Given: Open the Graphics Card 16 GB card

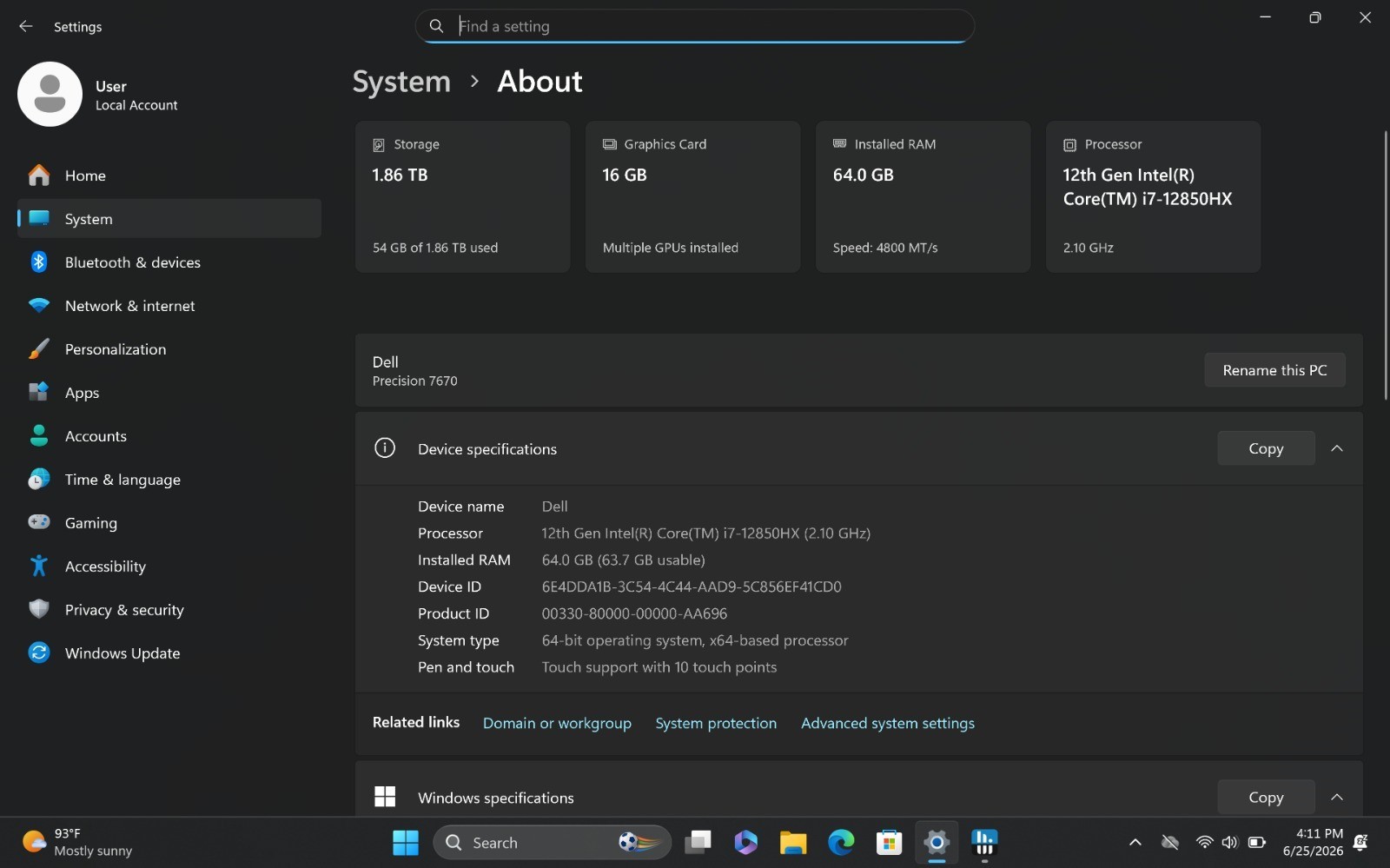Looking at the screenshot, I should (692, 196).
